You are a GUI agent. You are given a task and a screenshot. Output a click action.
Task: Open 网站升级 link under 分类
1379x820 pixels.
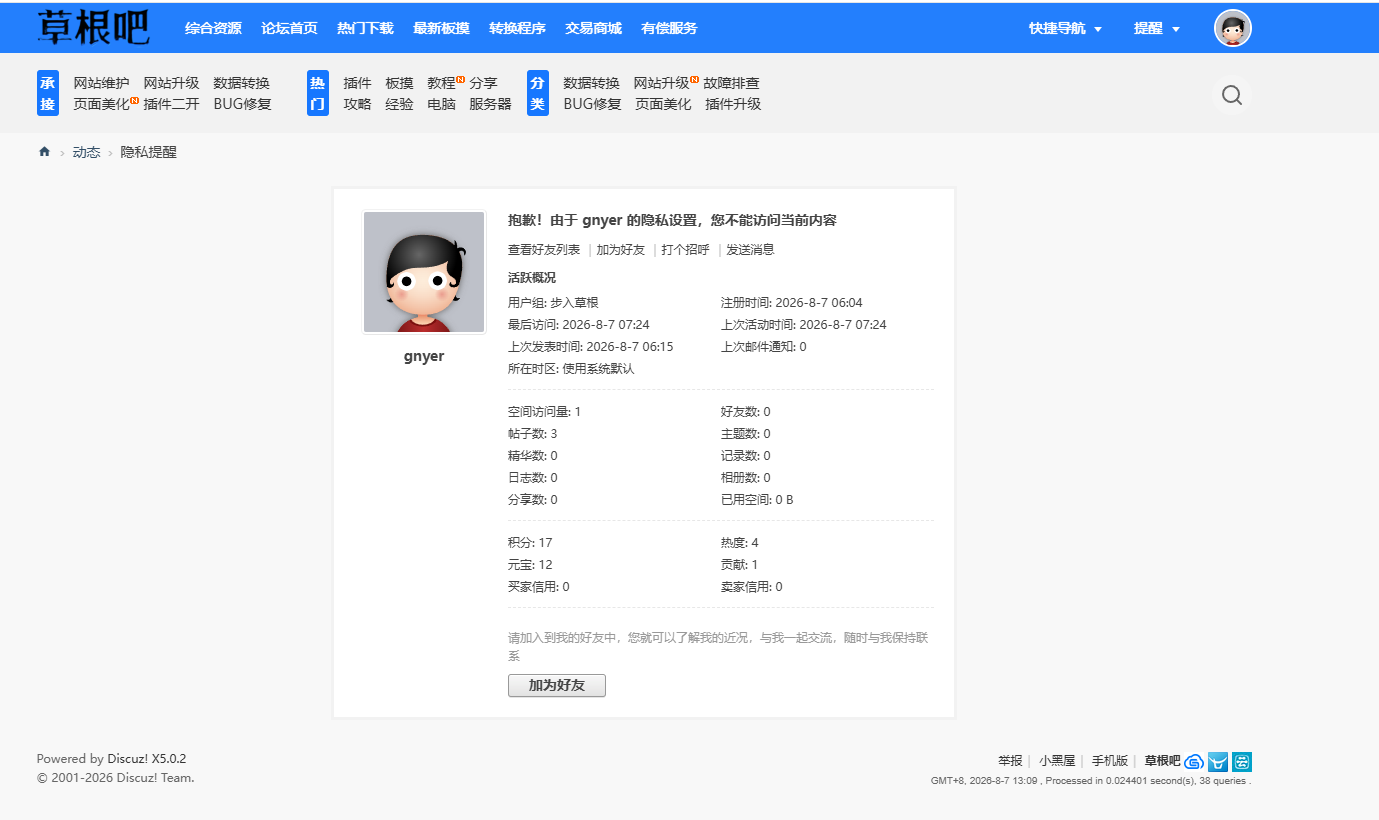pyautogui.click(x=661, y=83)
